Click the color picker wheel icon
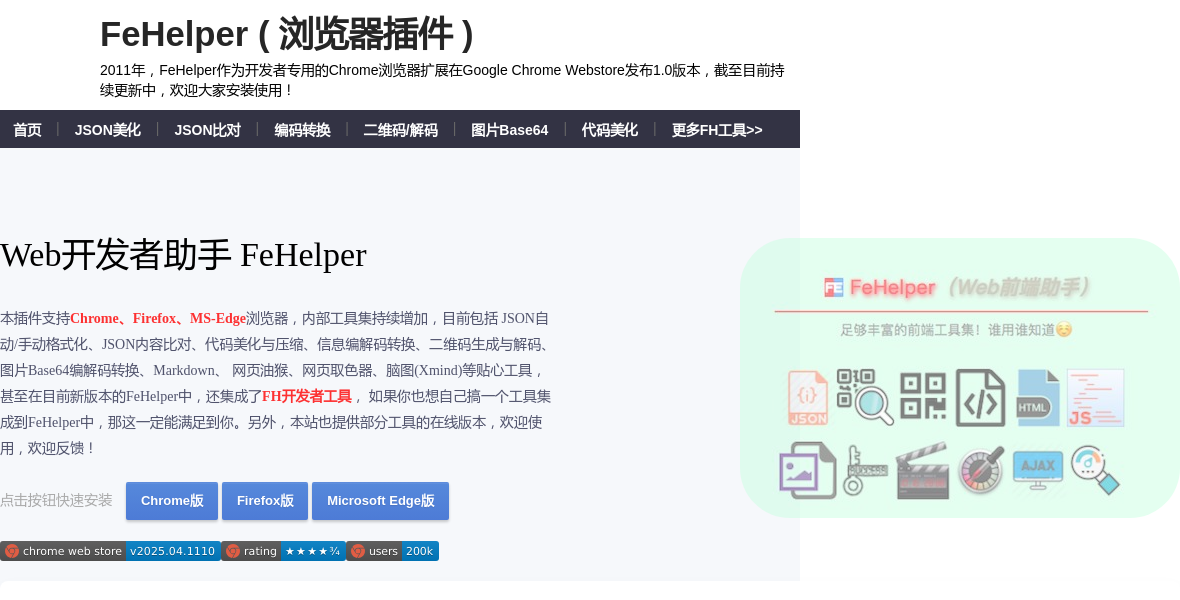The height and width of the screenshot is (600, 1180). 980,470
